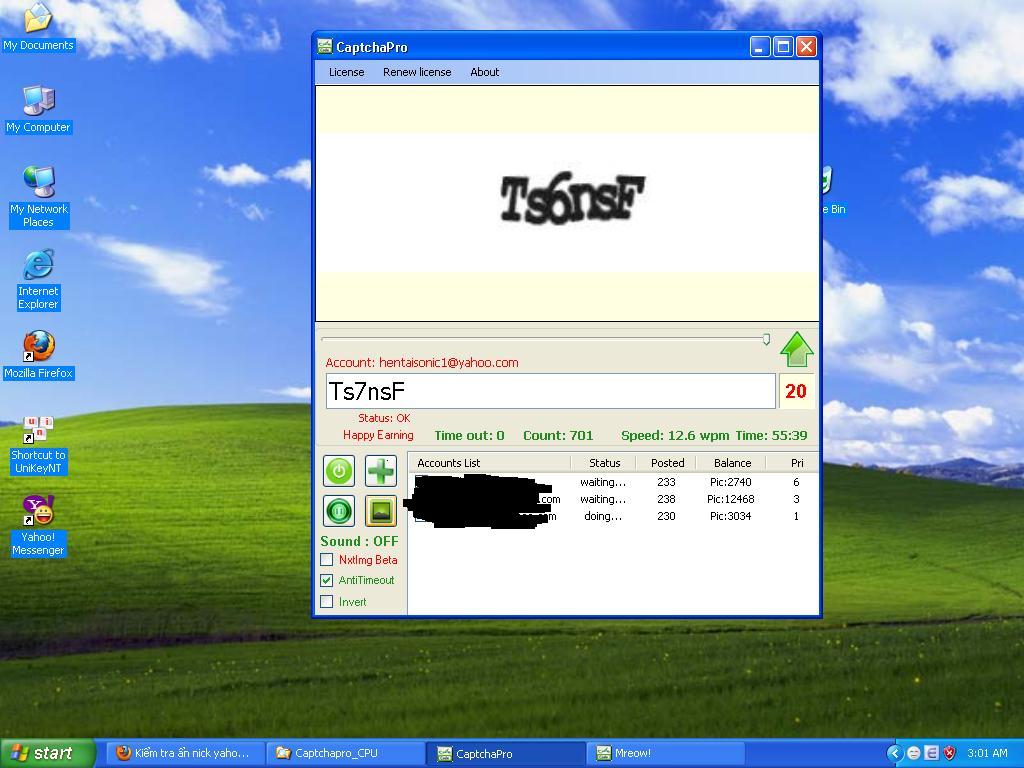Select My Network Places desktop icon
Viewport: 1024px width, 768px height.
(x=39, y=197)
